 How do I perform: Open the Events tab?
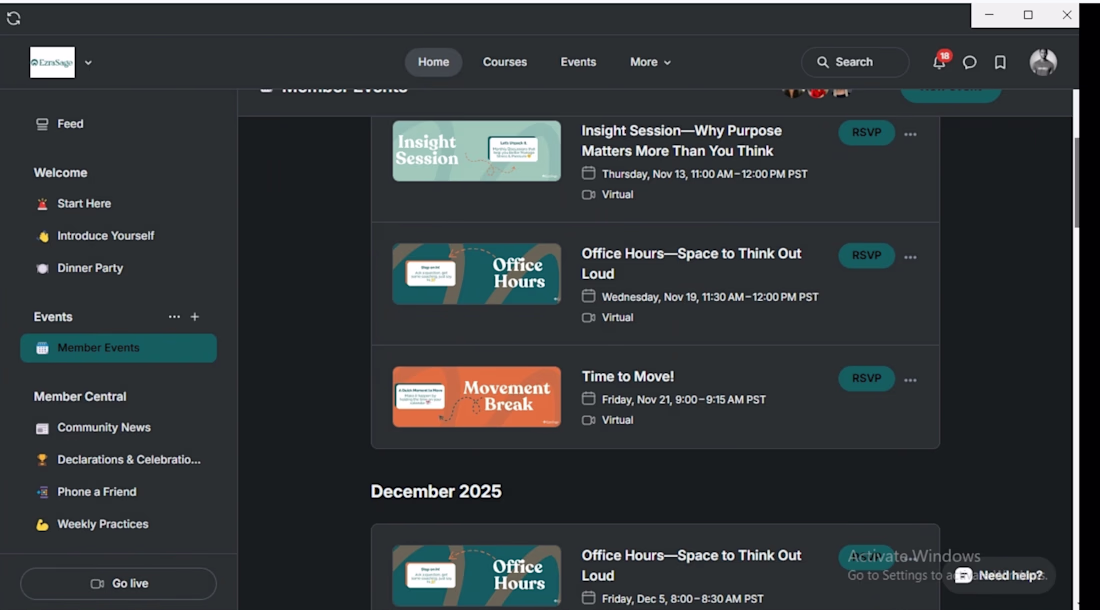tap(578, 62)
